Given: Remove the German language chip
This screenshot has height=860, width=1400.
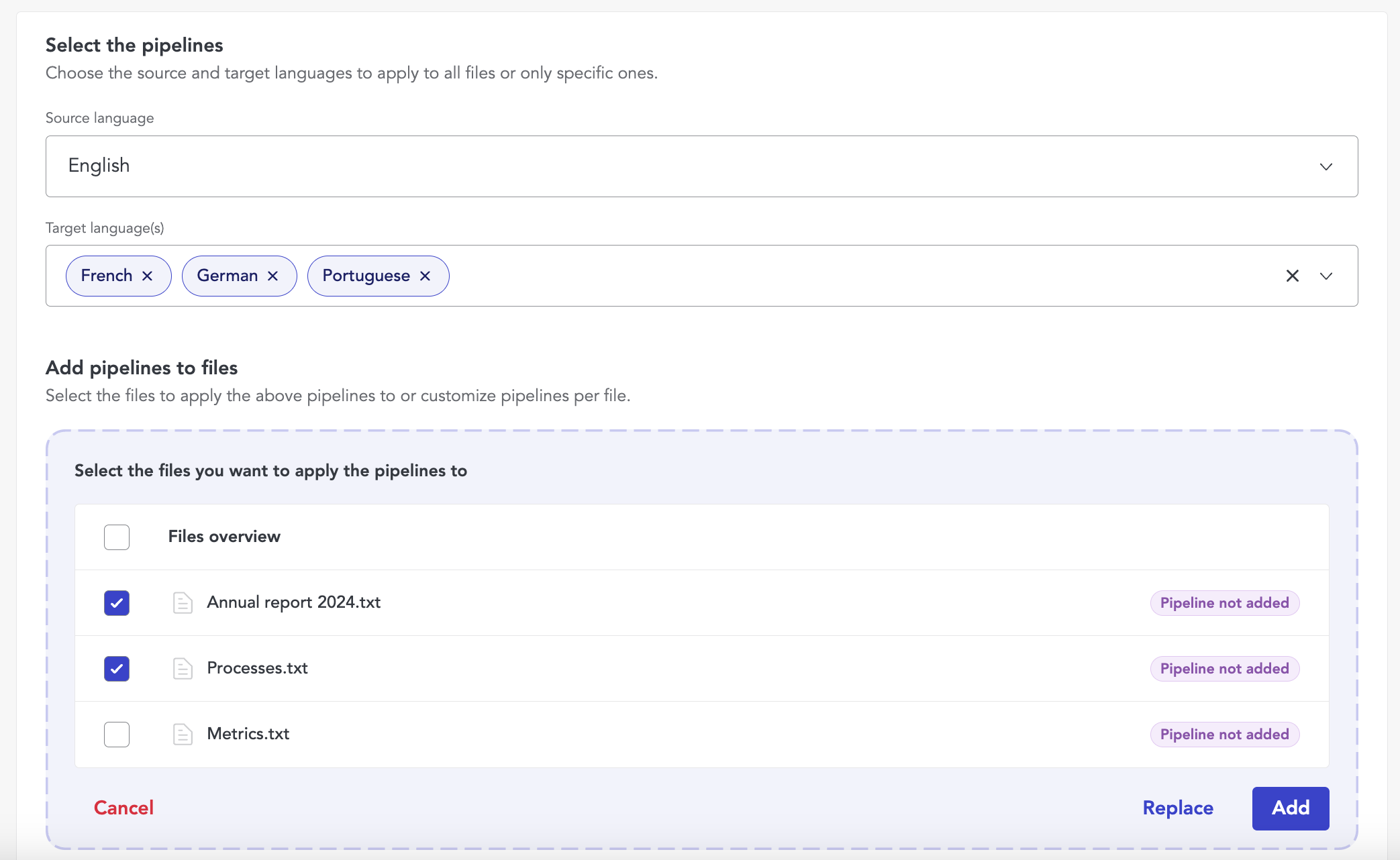Looking at the screenshot, I should tap(272, 276).
